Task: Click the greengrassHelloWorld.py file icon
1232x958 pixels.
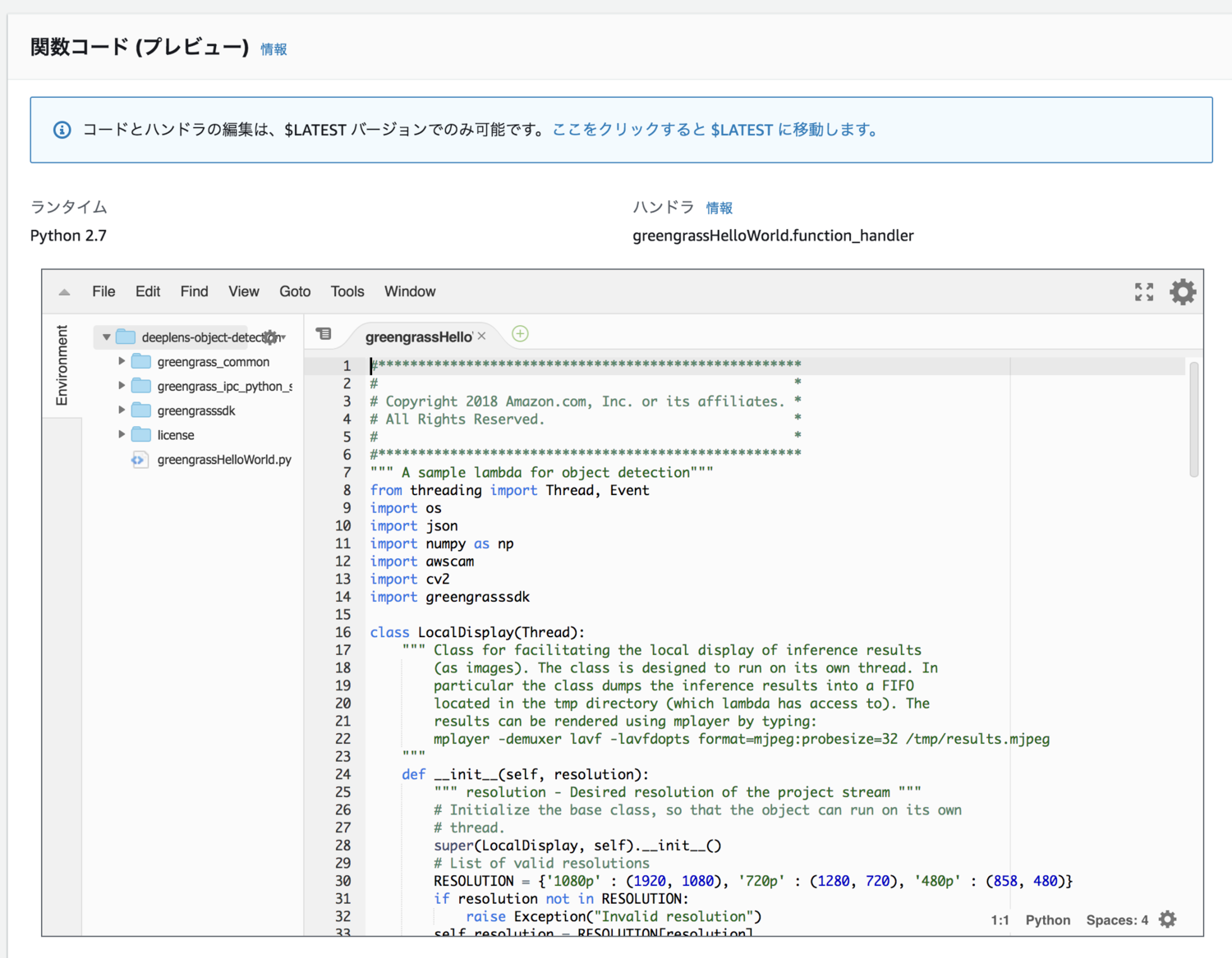Action: click(x=140, y=460)
